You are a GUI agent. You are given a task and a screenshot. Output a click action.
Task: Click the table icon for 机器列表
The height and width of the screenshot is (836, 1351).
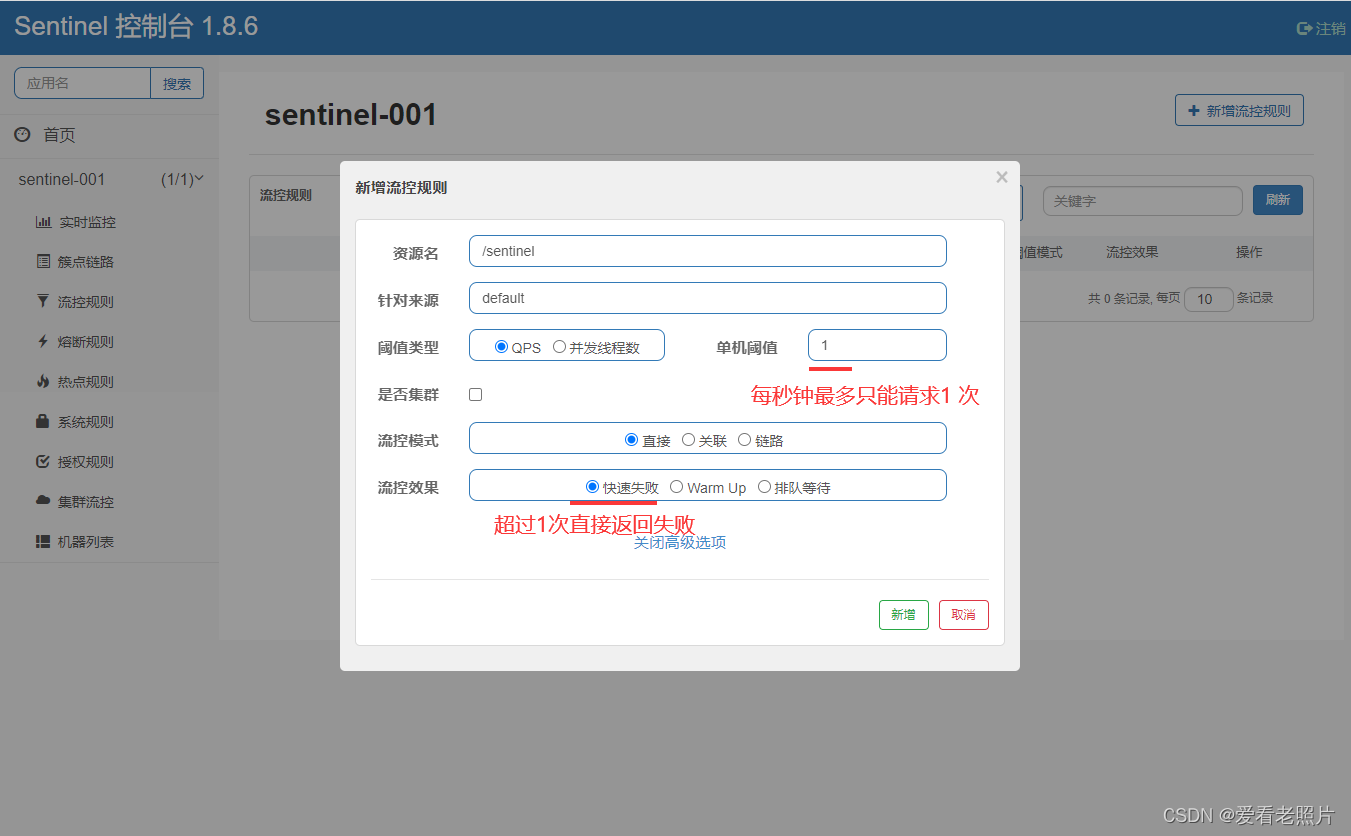point(43,541)
